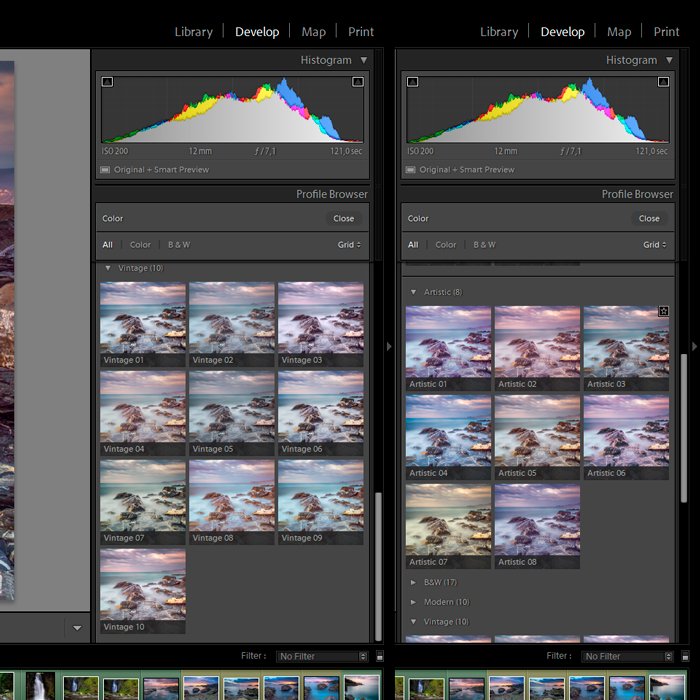Collapse Vintage (10) group in left panel
Viewport: 700px width, 700px height.
pyautogui.click(x=108, y=268)
